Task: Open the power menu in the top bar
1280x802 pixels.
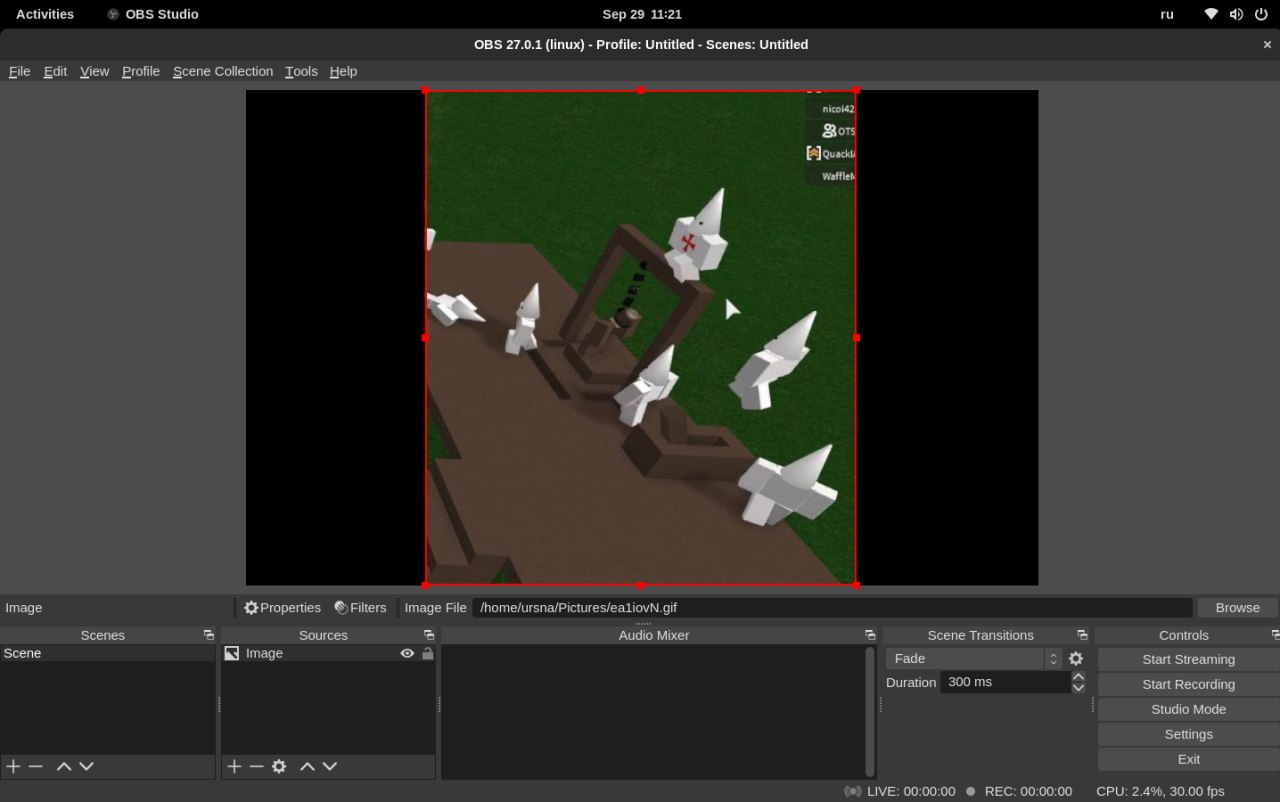Action: (x=1261, y=14)
